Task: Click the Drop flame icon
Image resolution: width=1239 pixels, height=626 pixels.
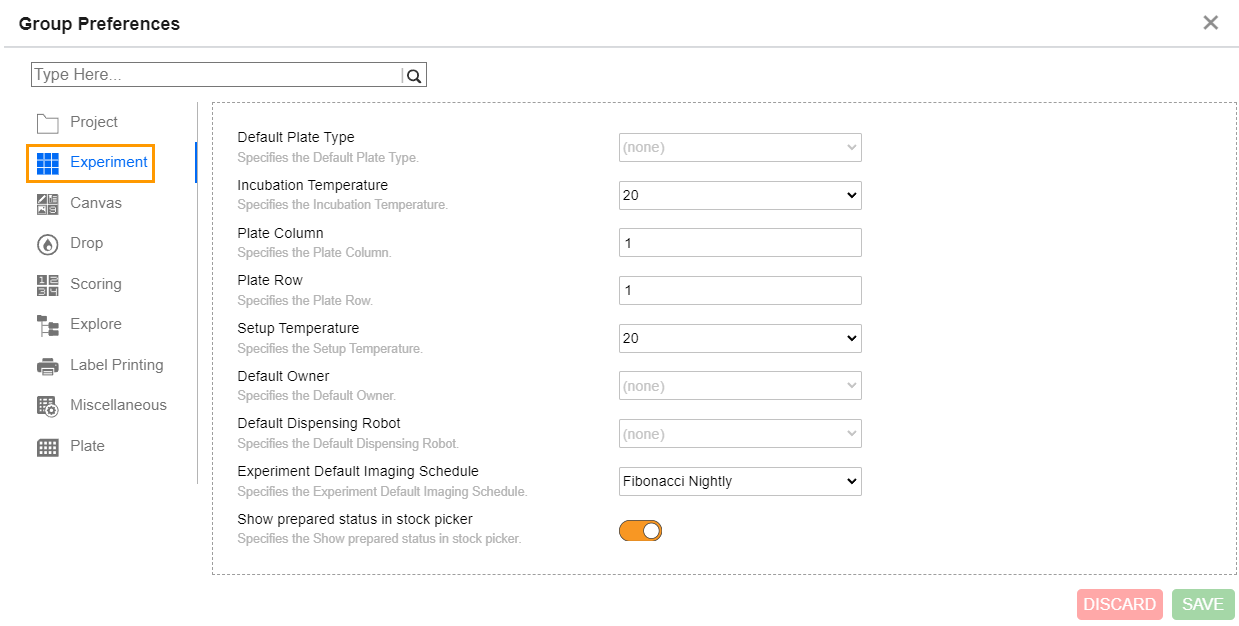Action: click(x=48, y=244)
